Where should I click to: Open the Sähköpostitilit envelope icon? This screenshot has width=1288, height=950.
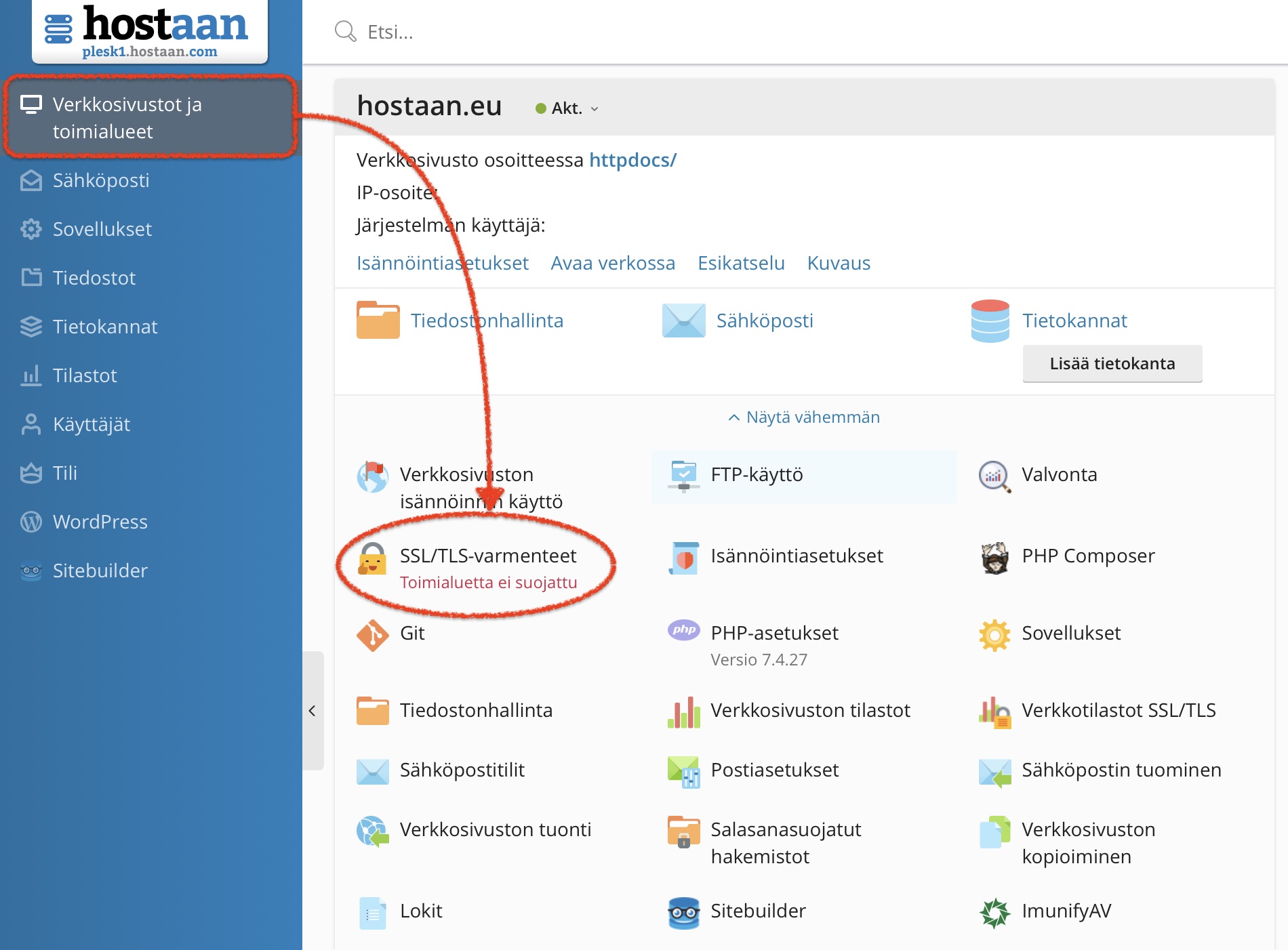pyautogui.click(x=372, y=772)
